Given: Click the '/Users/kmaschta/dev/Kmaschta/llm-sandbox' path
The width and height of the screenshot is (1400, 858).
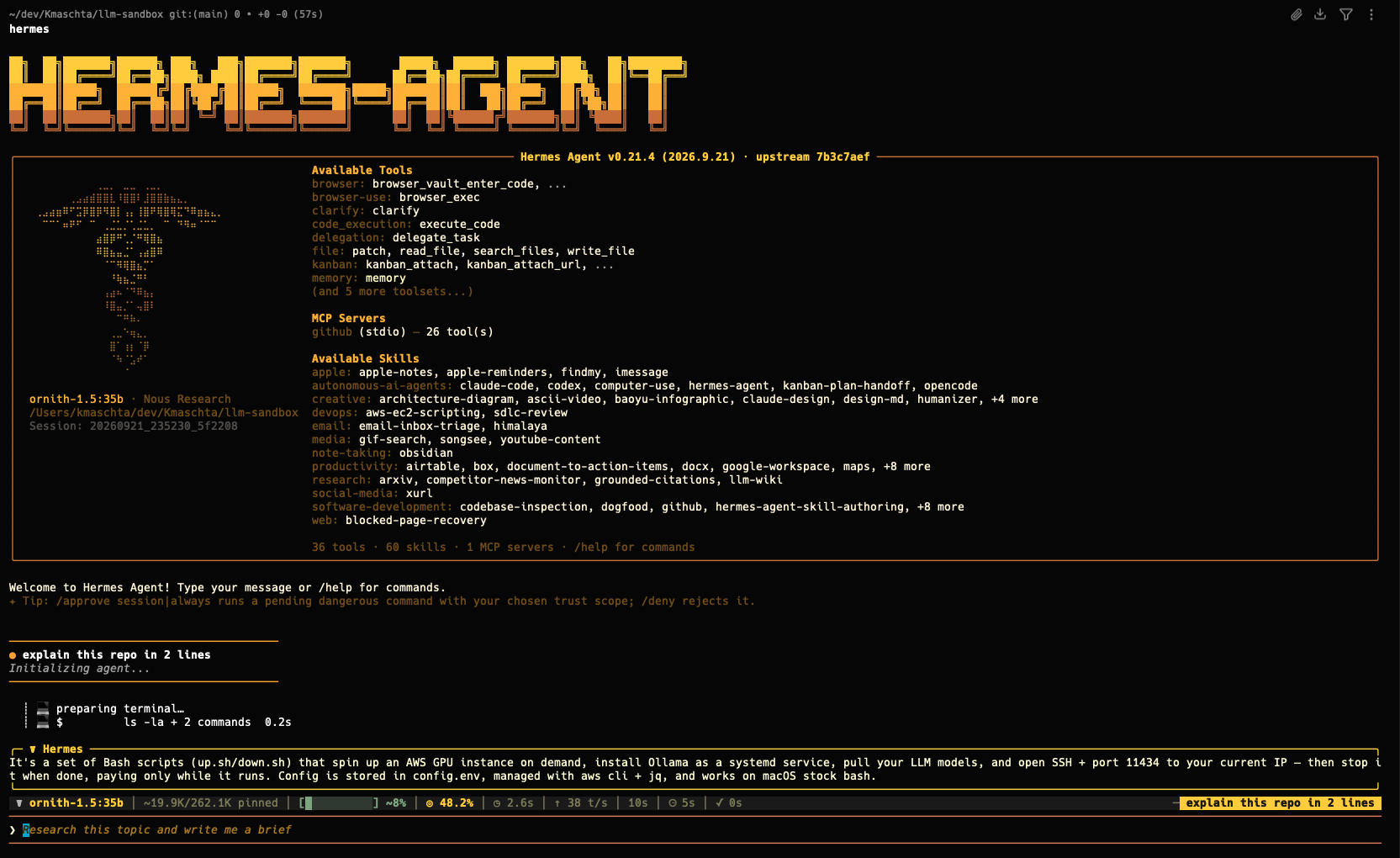Looking at the screenshot, I should 164,413.
